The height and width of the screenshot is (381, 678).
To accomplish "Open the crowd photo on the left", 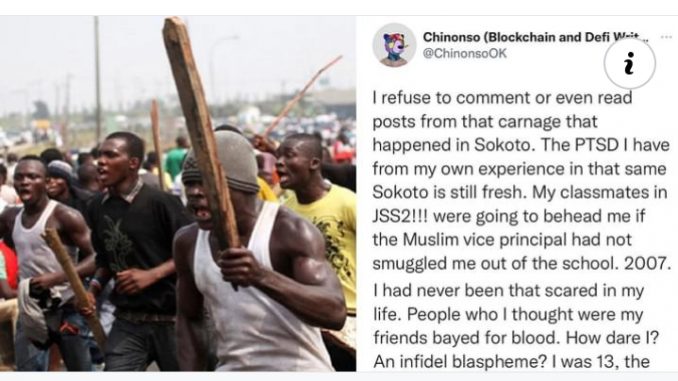I will point(178,193).
